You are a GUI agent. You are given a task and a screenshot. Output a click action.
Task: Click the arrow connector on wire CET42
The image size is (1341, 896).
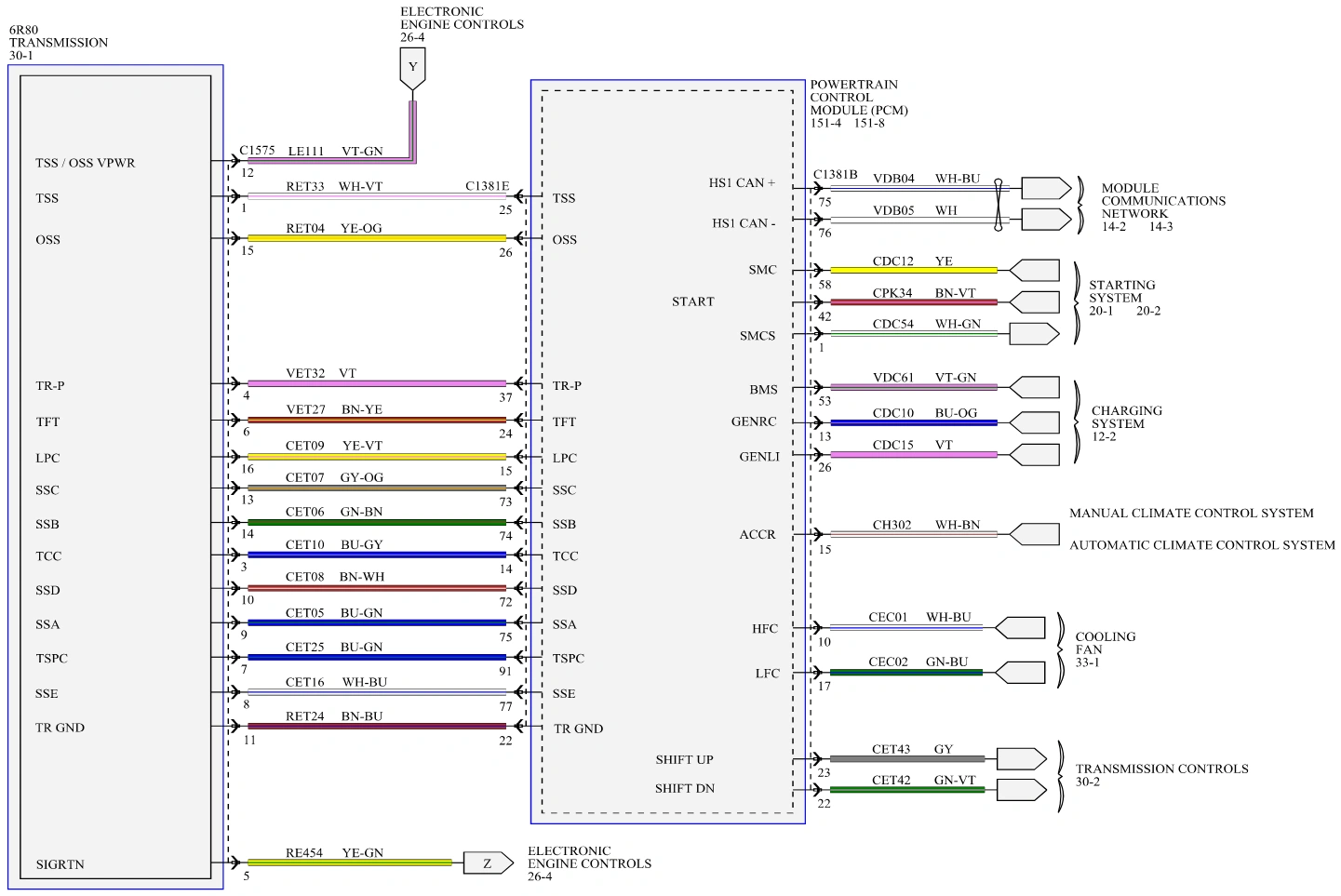(x=1022, y=790)
